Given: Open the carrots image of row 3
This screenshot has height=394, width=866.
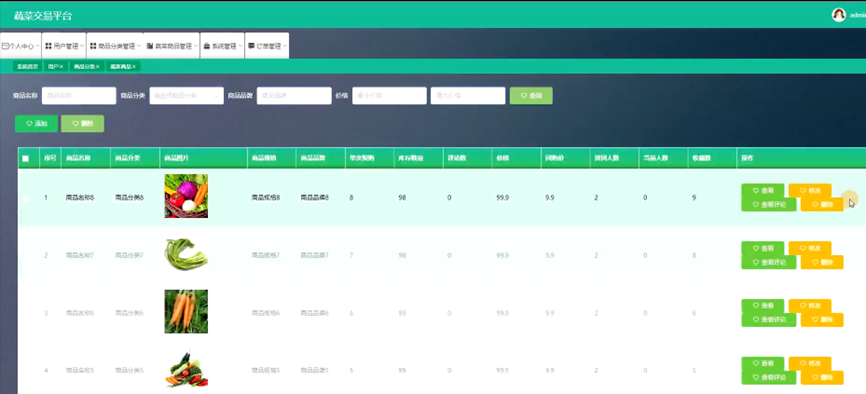Looking at the screenshot, I should tap(186, 312).
